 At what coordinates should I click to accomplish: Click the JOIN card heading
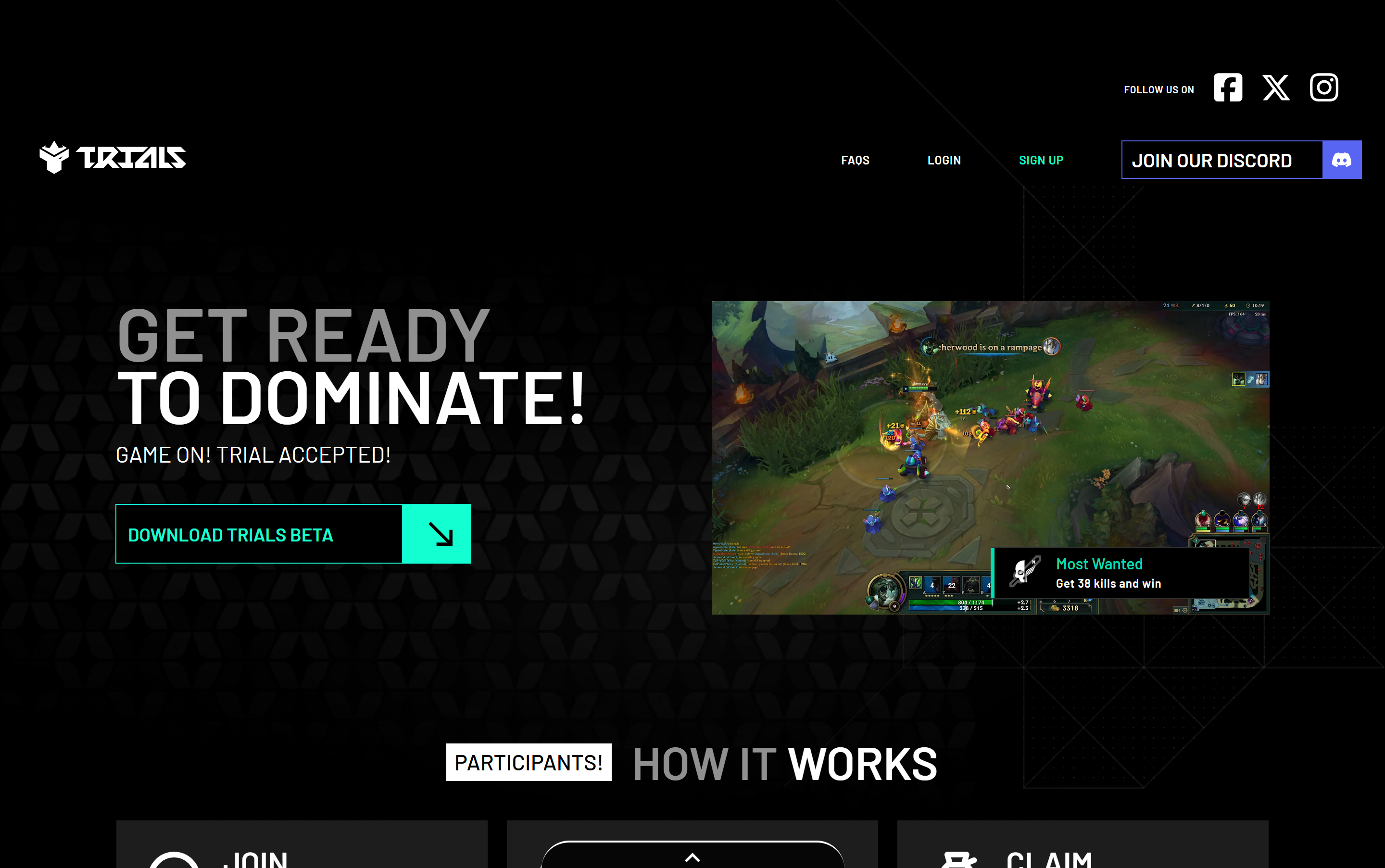[255, 859]
